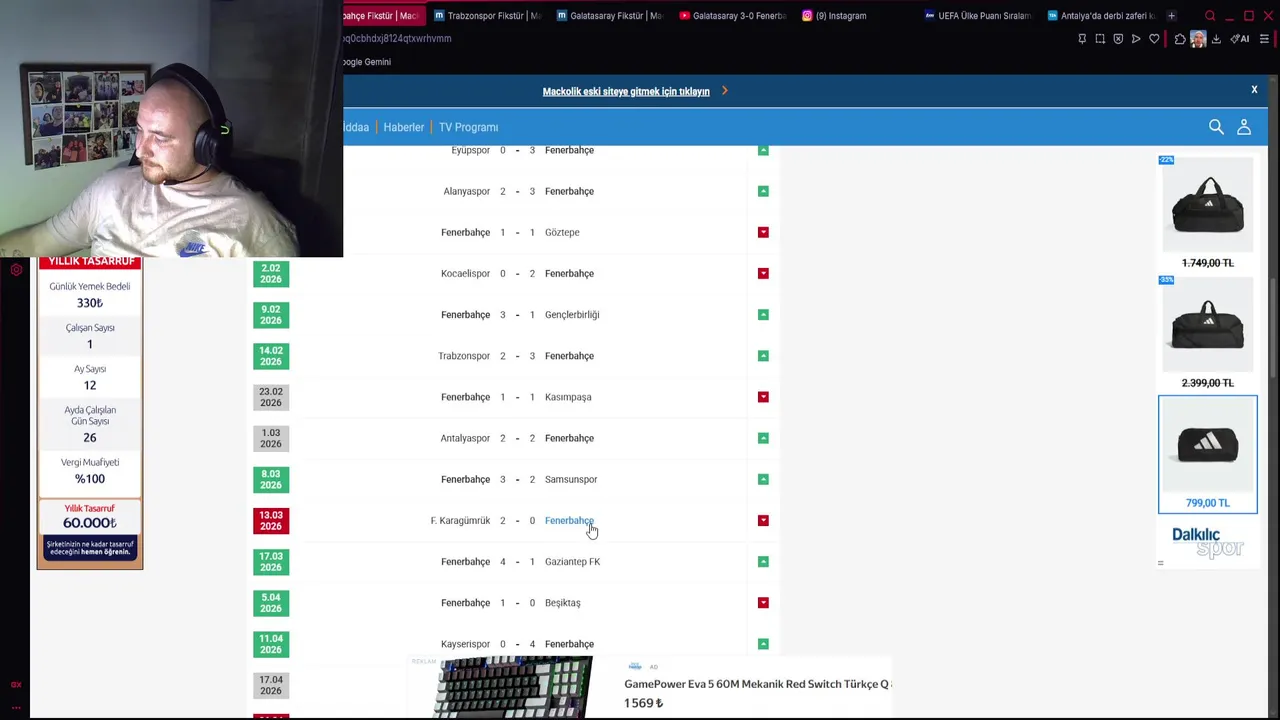
Task: Click the 23.02 2026 grey date badge
Action: [271, 397]
